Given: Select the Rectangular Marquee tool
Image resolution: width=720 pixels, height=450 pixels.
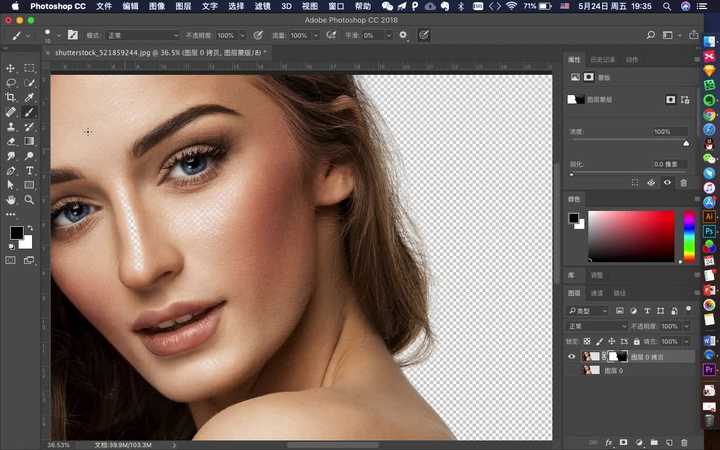Looking at the screenshot, I should [29, 68].
